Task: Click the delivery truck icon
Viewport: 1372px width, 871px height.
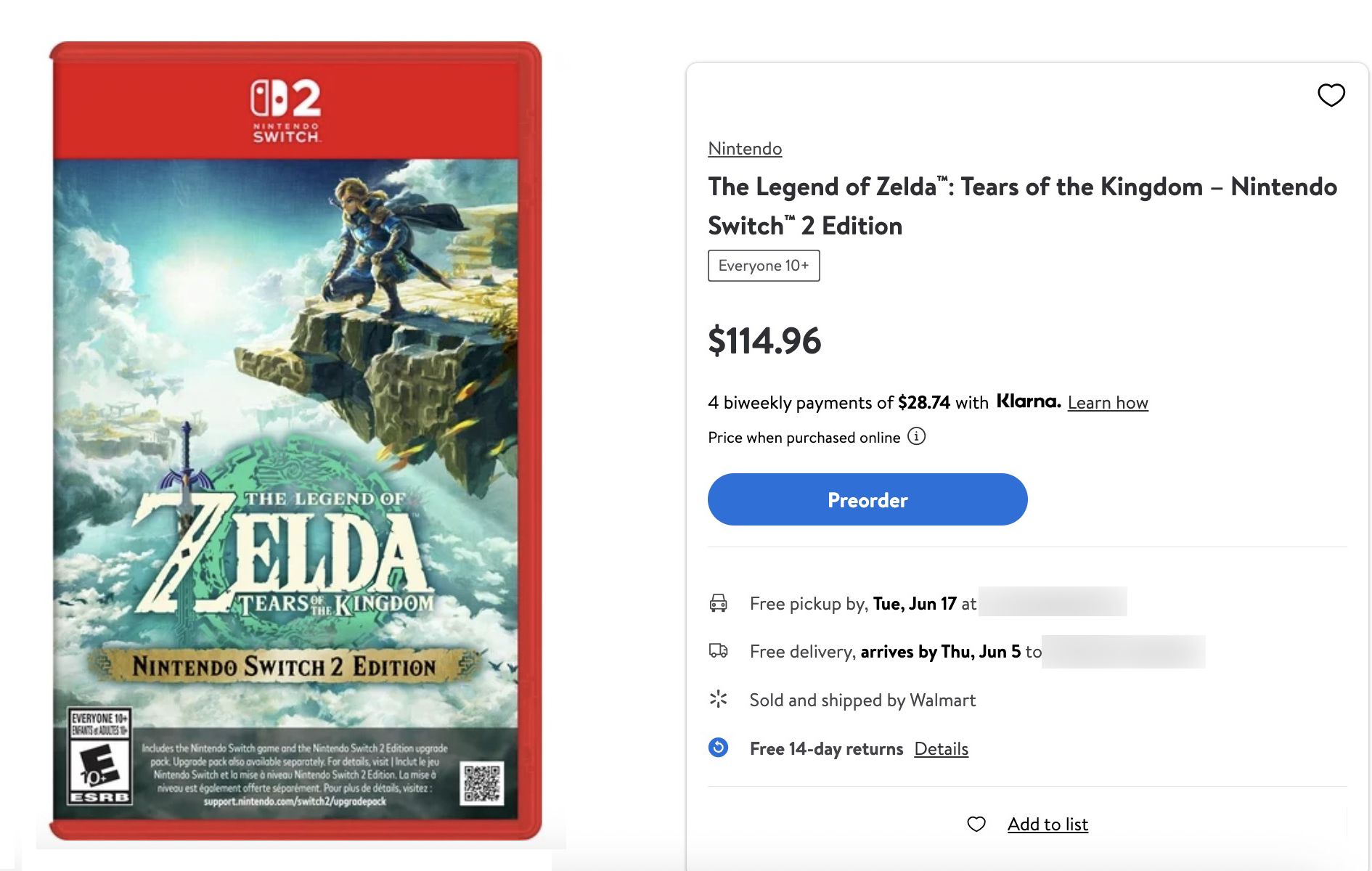Action: [718, 651]
